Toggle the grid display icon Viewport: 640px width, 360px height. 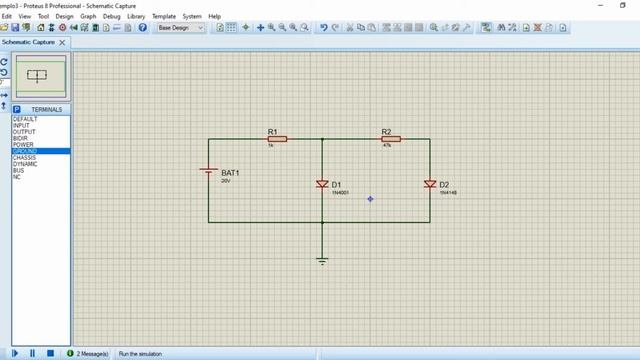point(231,27)
